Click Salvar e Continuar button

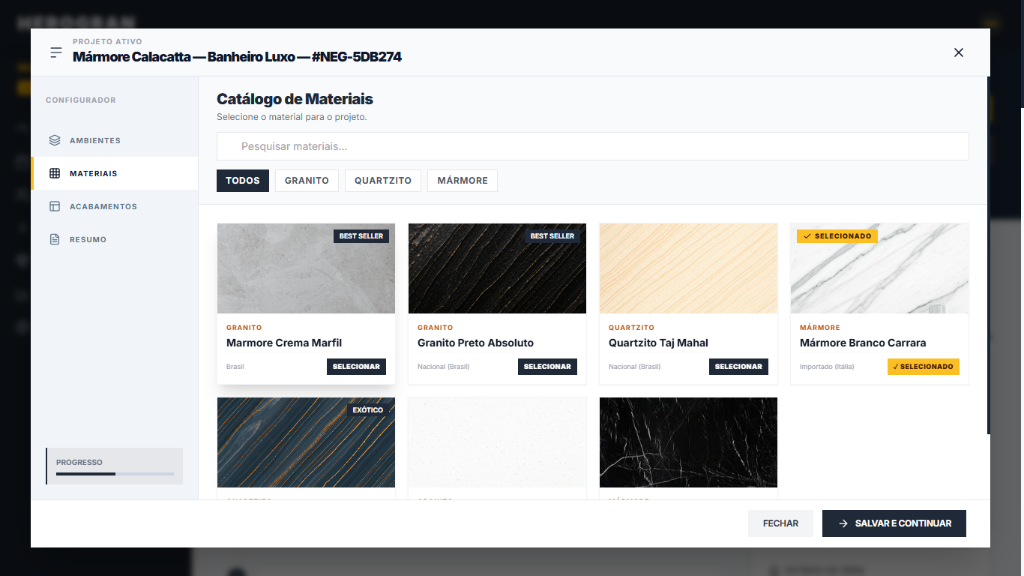[893, 523]
